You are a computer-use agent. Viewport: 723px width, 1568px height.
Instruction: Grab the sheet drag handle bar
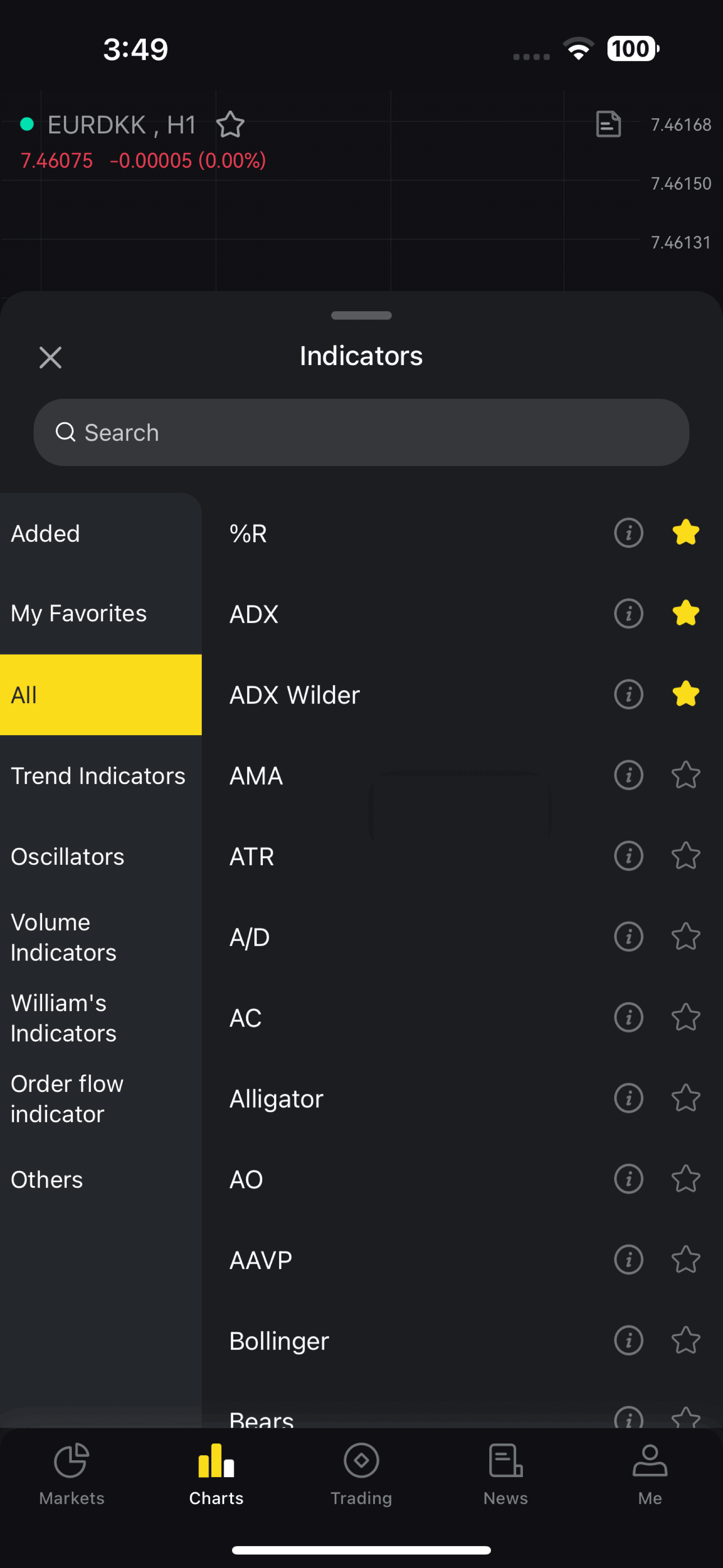tap(361, 315)
